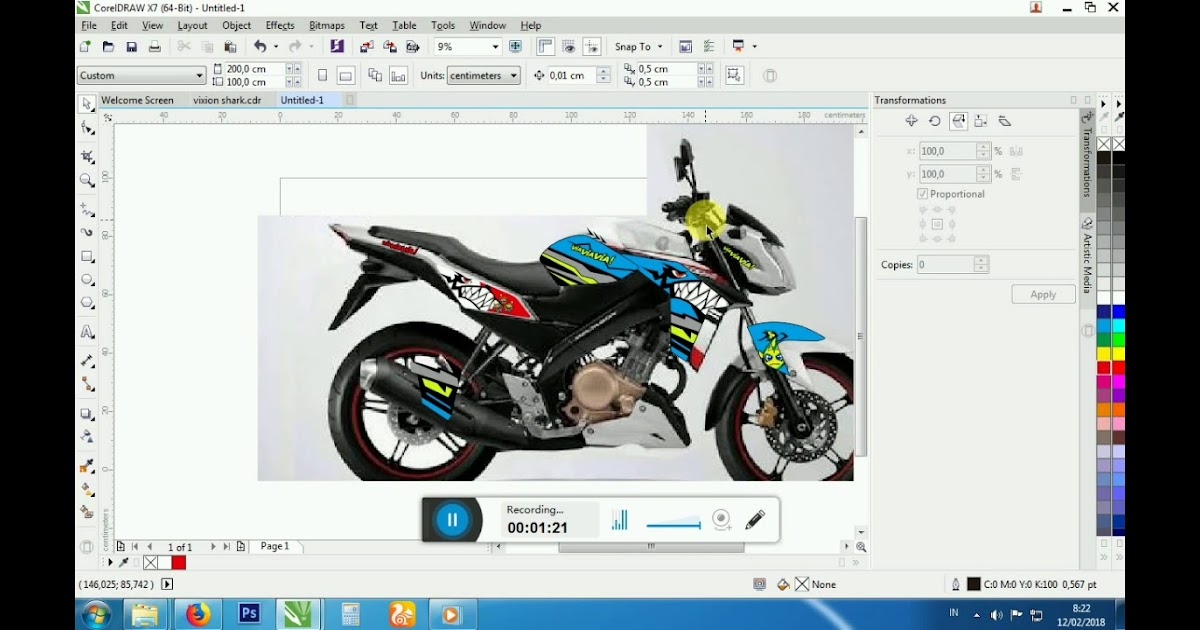Select the Parallel Dimension tool
The width and height of the screenshot is (1200, 630).
[x=87, y=360]
